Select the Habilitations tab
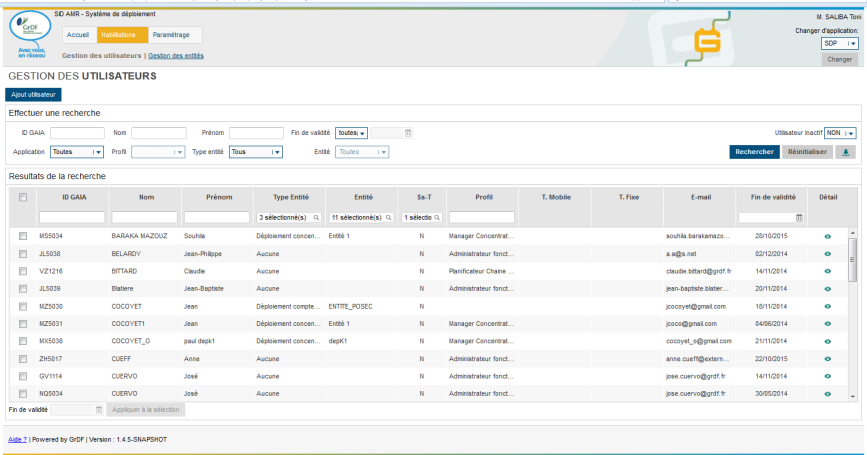867x455 pixels. tap(122, 35)
